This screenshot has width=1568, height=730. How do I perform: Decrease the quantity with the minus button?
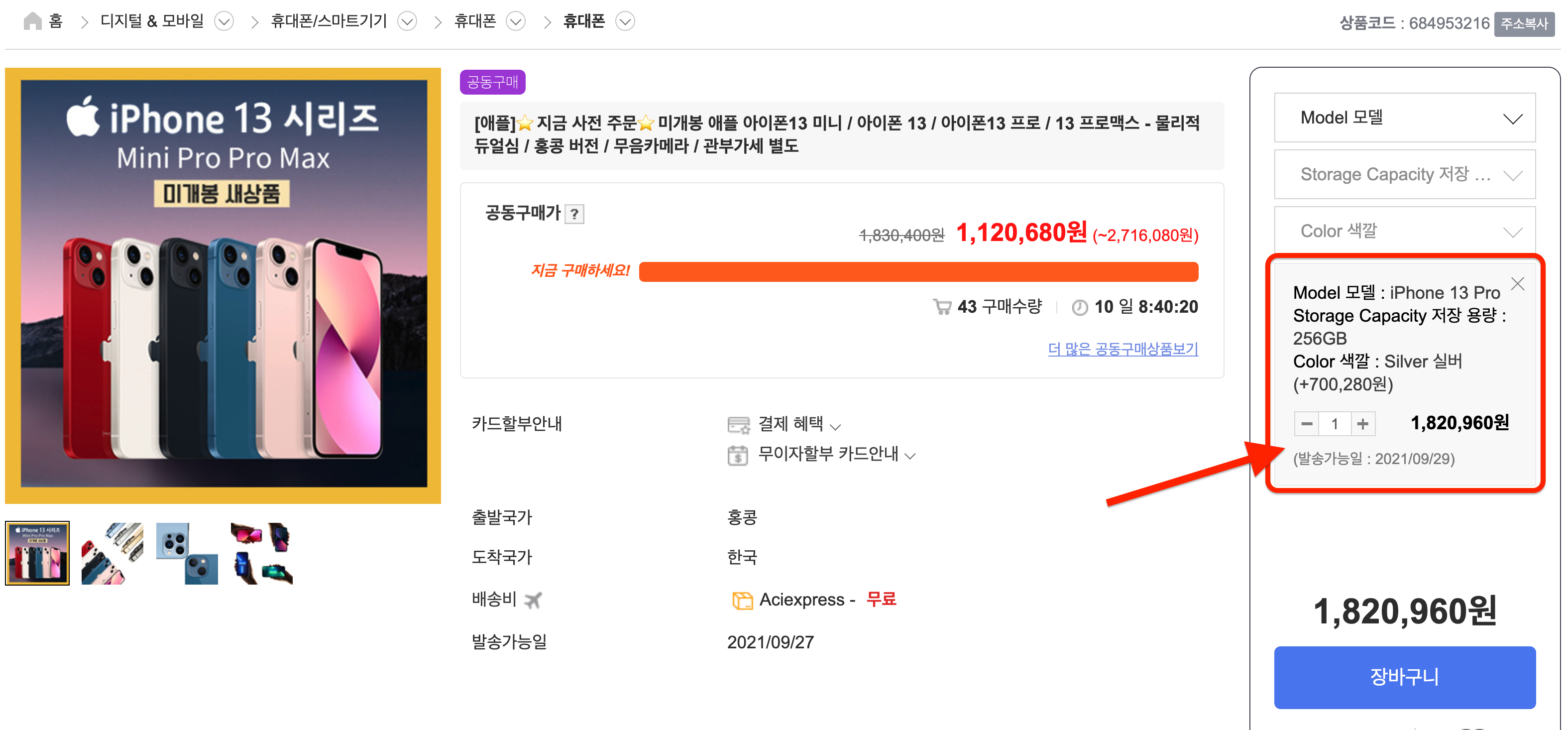(x=1306, y=424)
